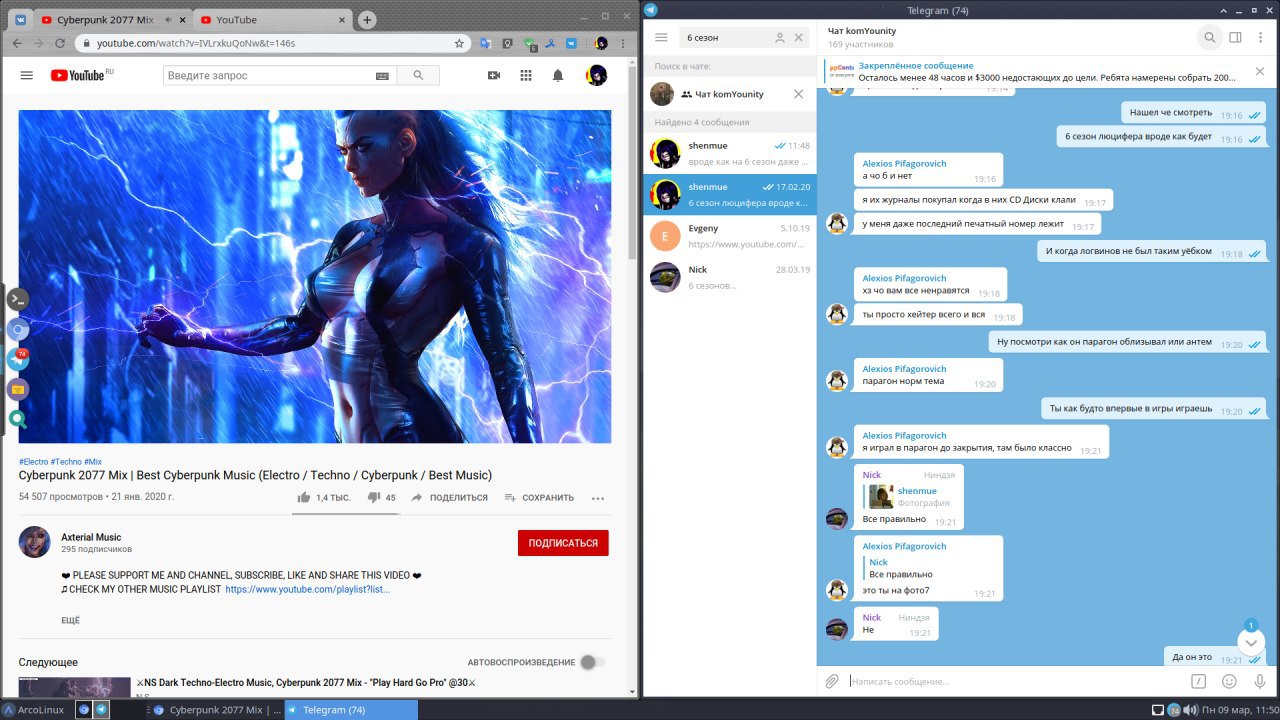1280x720 pixels.
Task: Click СОХРАНИТЬ save button
Action: 539,497
